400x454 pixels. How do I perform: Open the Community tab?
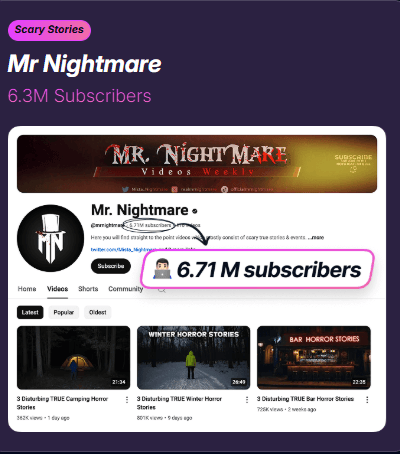tap(126, 289)
